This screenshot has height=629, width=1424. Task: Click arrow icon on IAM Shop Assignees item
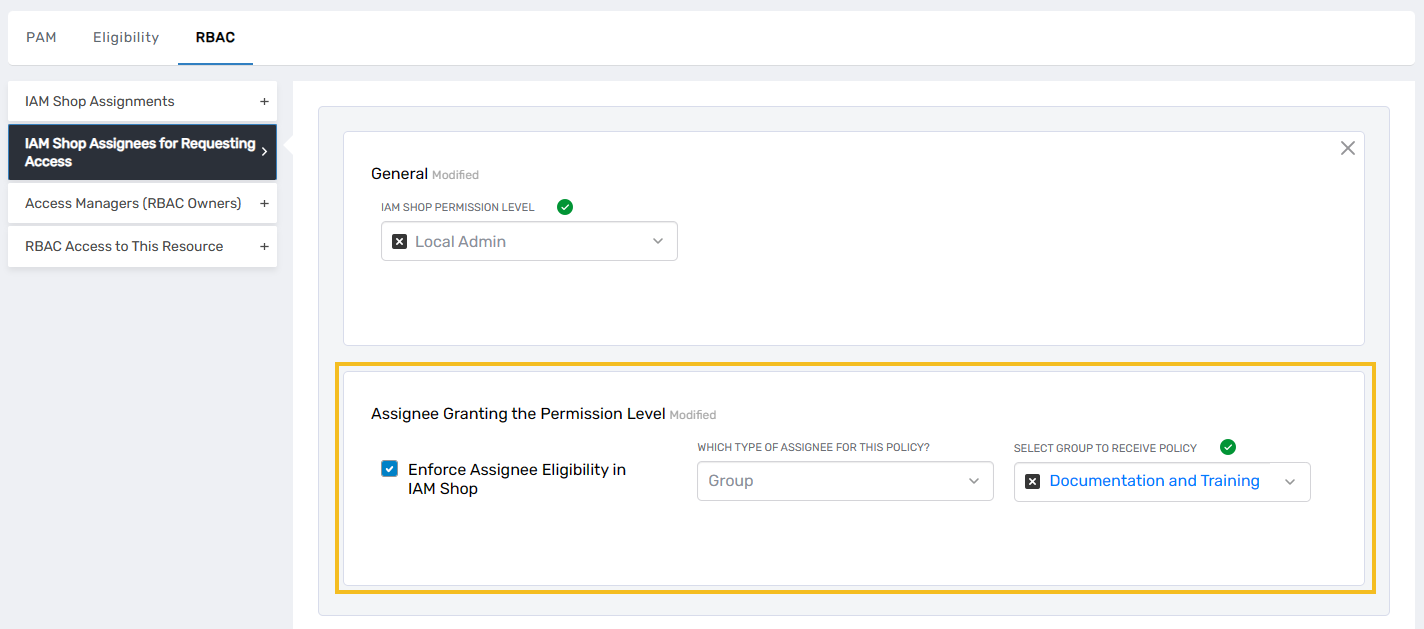[x=264, y=152]
